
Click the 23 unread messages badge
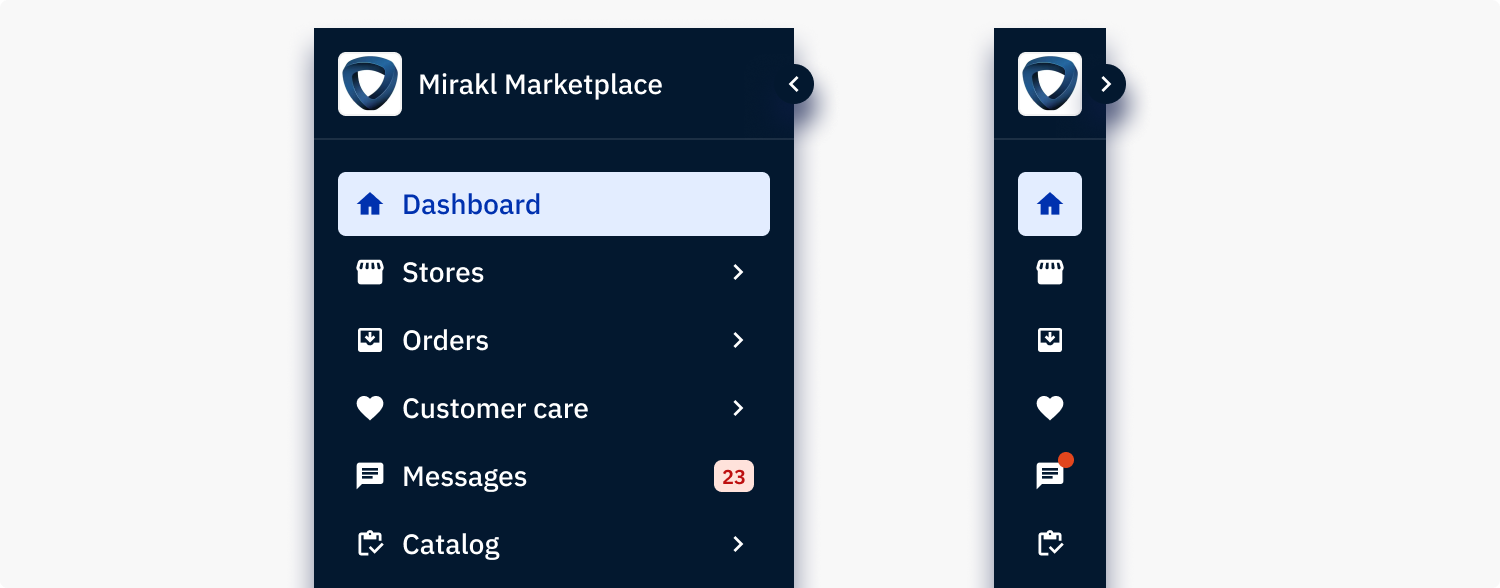[733, 476]
